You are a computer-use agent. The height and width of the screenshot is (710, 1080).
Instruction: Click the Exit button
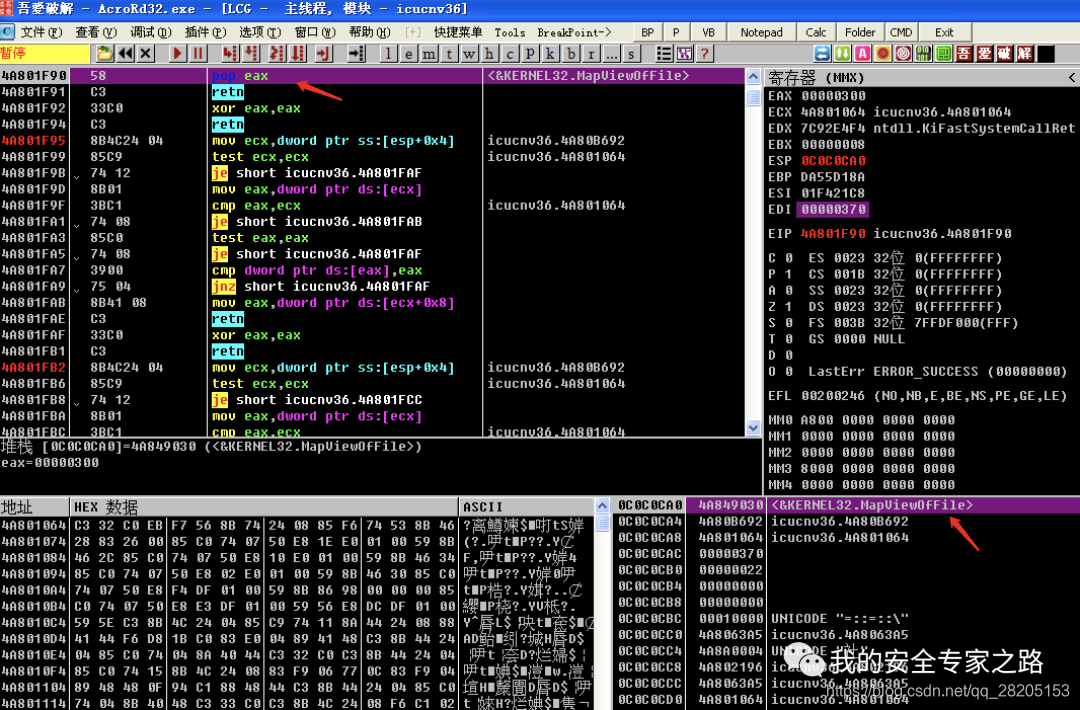point(944,32)
